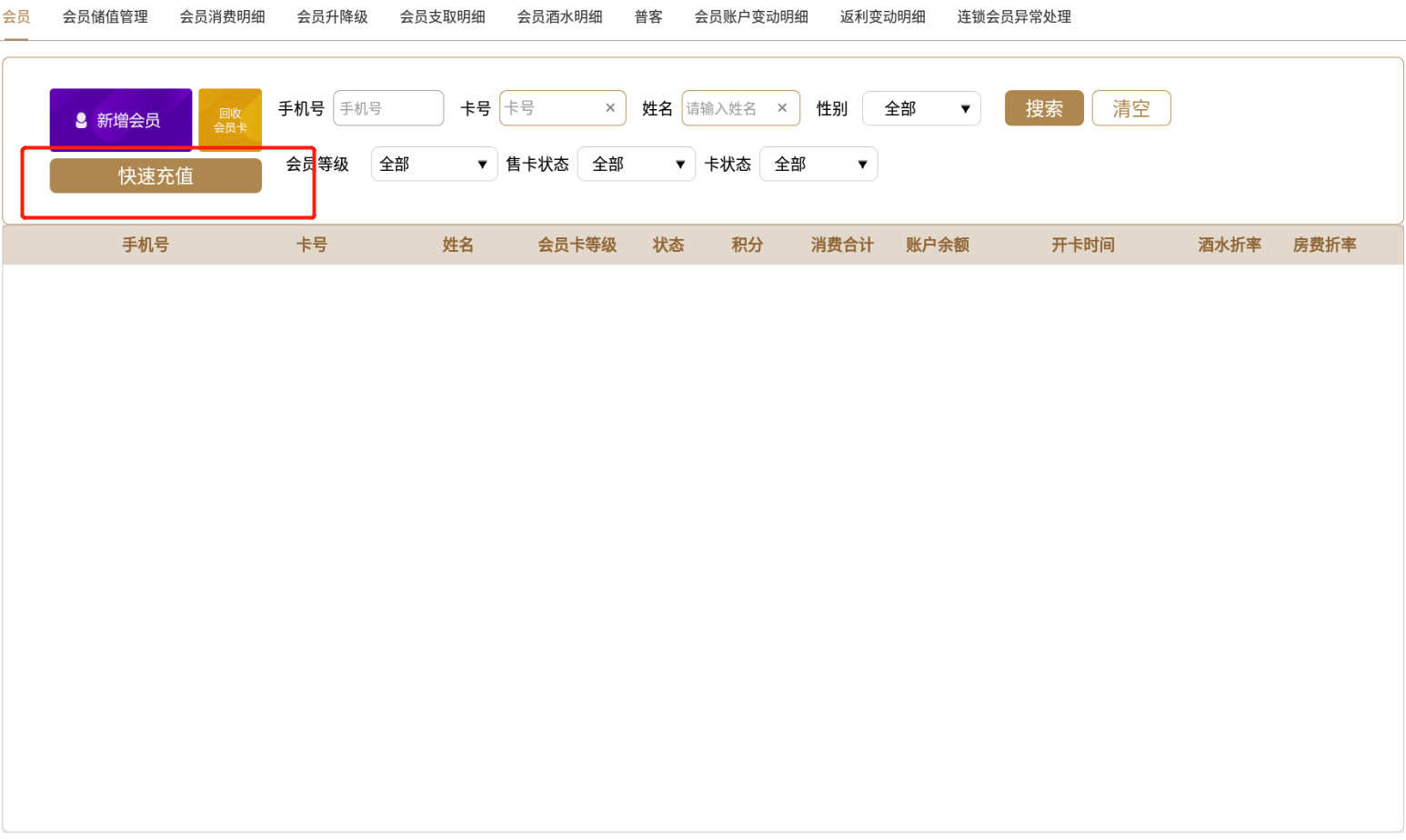This screenshot has height=840, width=1406.
Task: Switch to the 会员升降级 tab
Action: coord(333,16)
